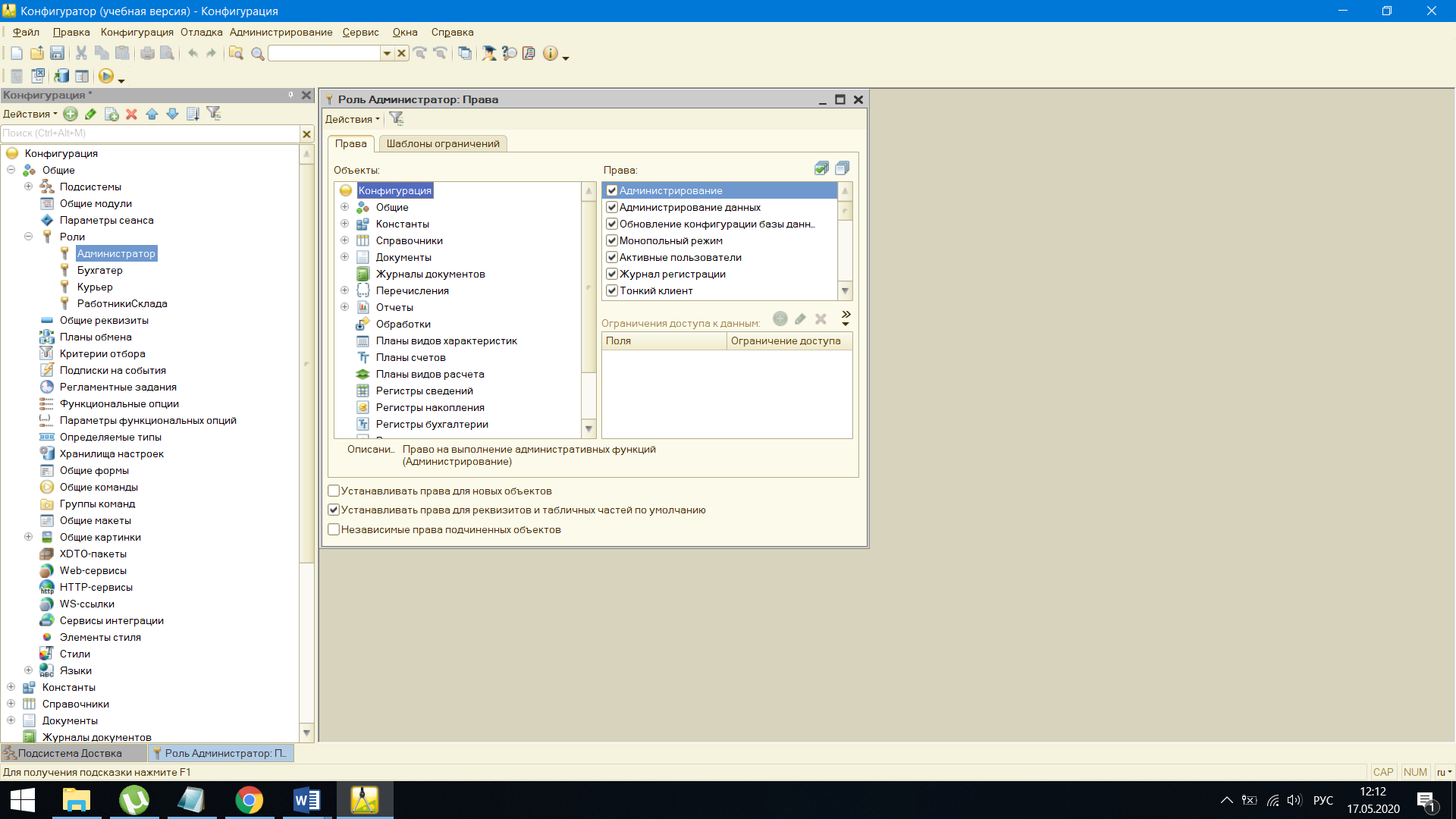Open File Explorer from the taskbar
1456x819 pixels.
click(x=77, y=799)
